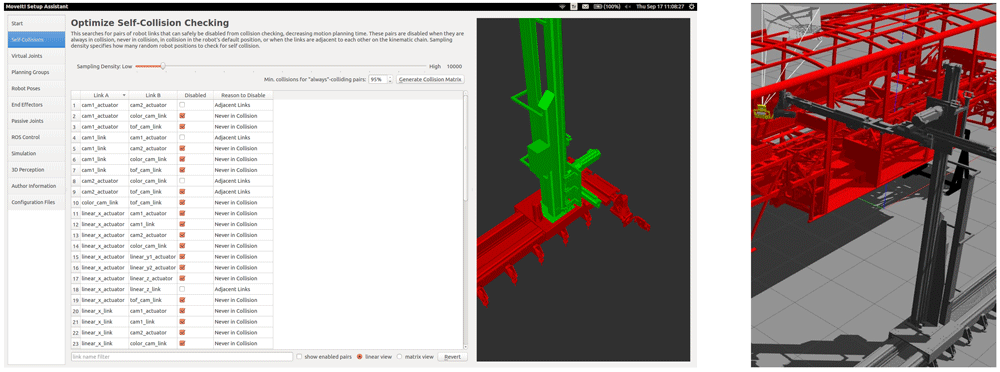
Task: Check Disabled box in row 1
Action: pos(182,105)
